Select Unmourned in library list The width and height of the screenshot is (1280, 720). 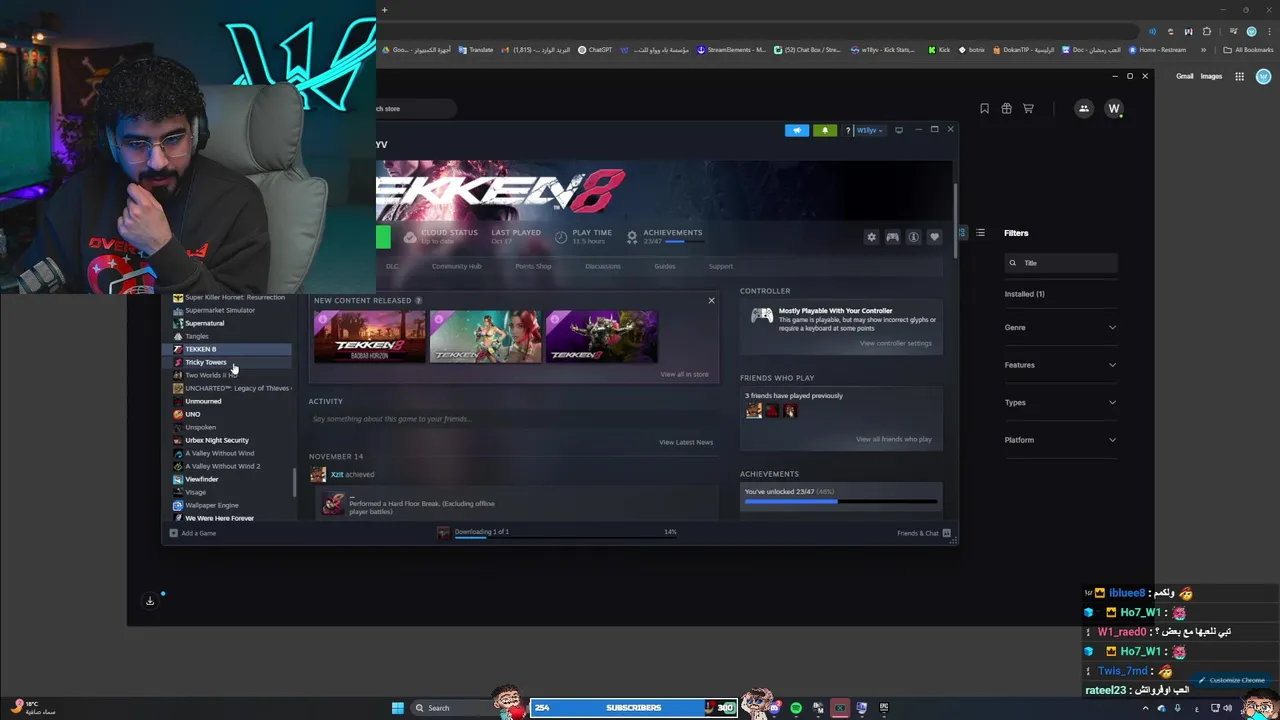[203, 401]
